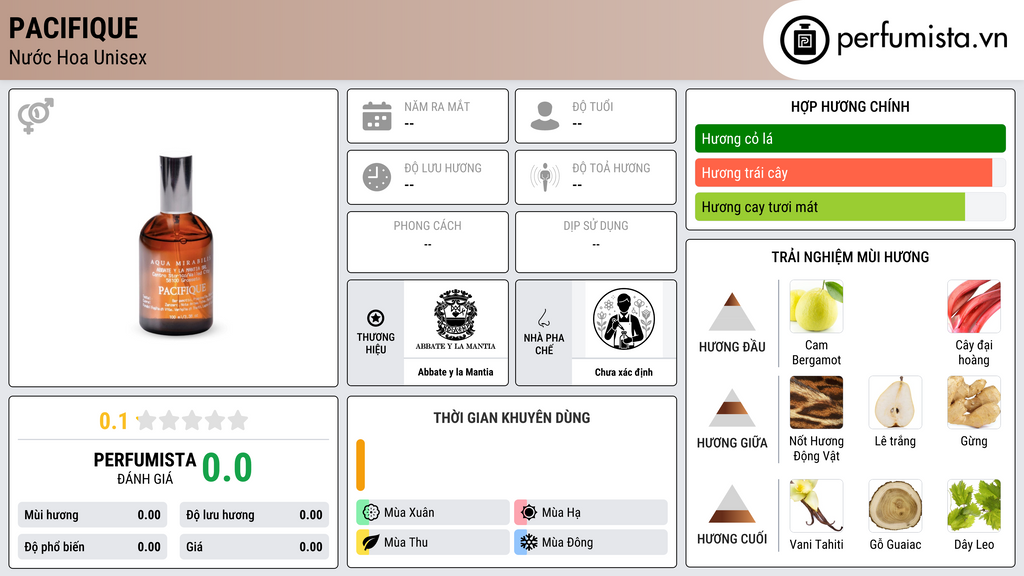Viewport: 1024px width, 576px height.
Task: Click the Mùa Xuân flower icon
Action: (x=371, y=513)
